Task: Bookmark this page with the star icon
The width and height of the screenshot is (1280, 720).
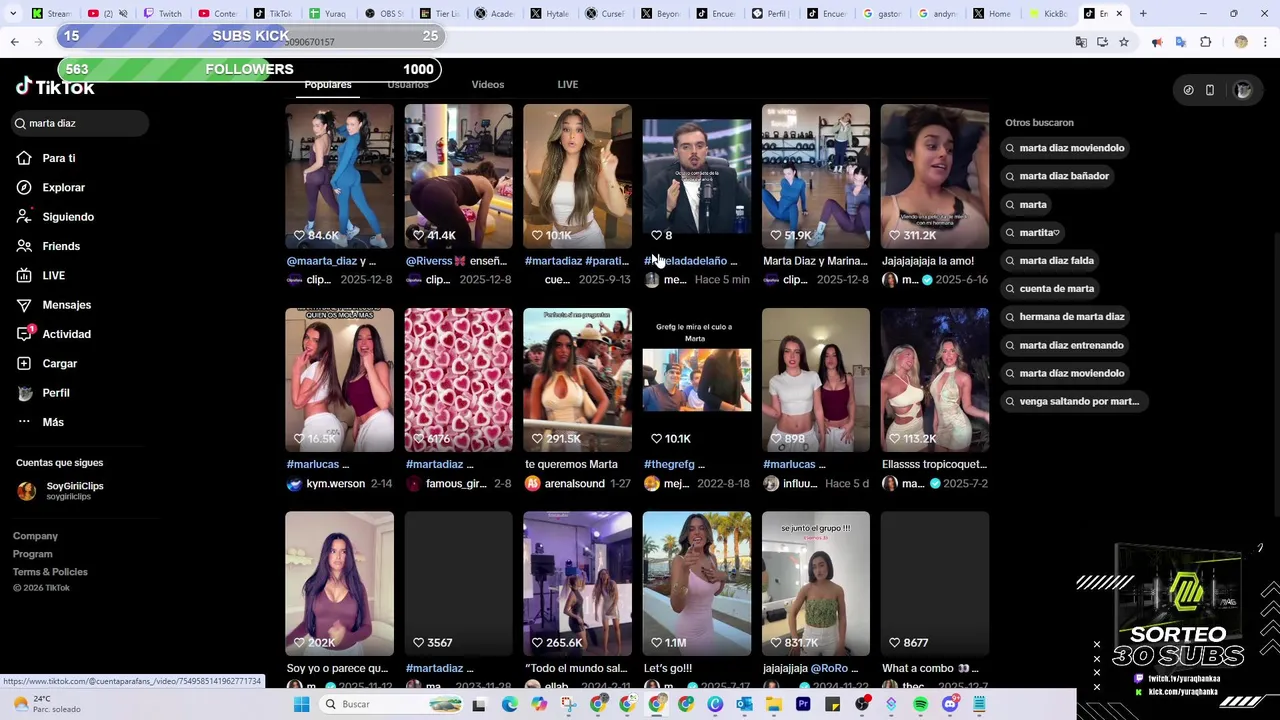Action: tap(1124, 42)
